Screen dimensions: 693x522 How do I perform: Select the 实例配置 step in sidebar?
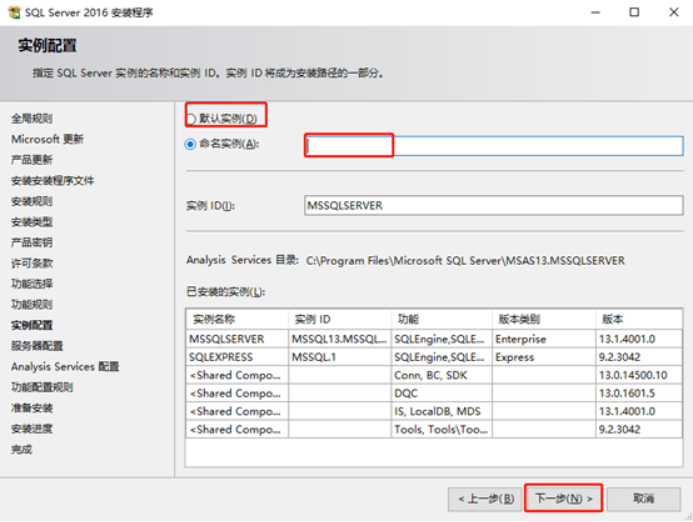click(32, 325)
